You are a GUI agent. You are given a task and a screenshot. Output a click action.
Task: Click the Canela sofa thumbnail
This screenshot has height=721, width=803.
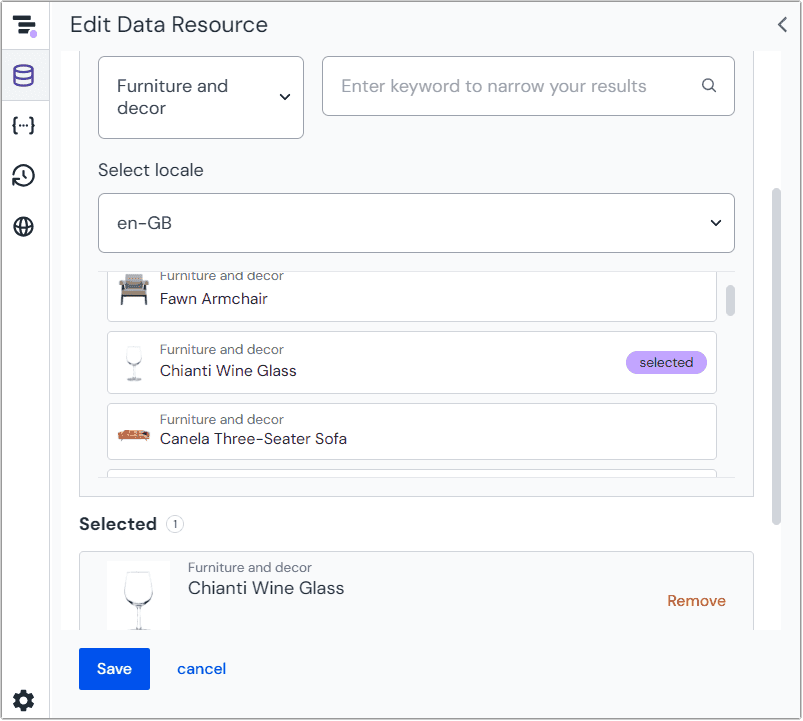point(134,435)
